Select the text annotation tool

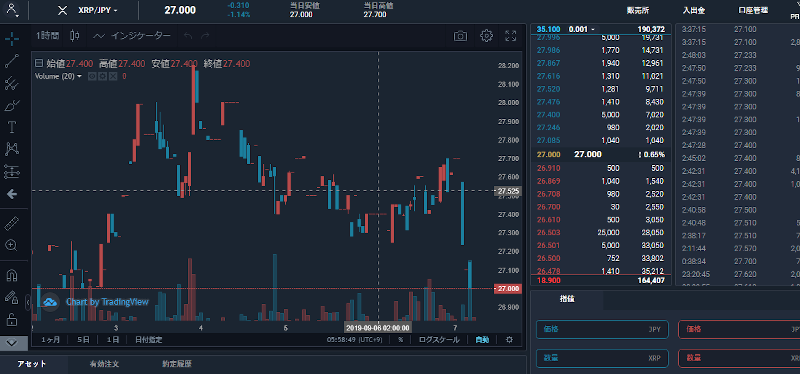pos(12,127)
